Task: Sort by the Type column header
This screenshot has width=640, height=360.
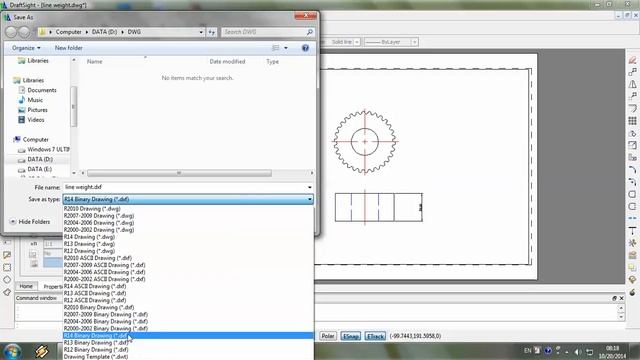Action: click(272, 62)
